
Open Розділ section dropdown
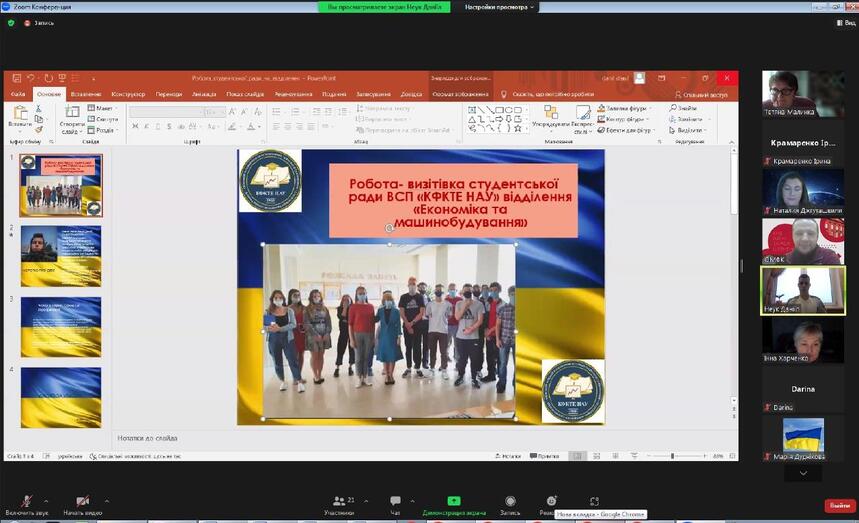(x=102, y=130)
